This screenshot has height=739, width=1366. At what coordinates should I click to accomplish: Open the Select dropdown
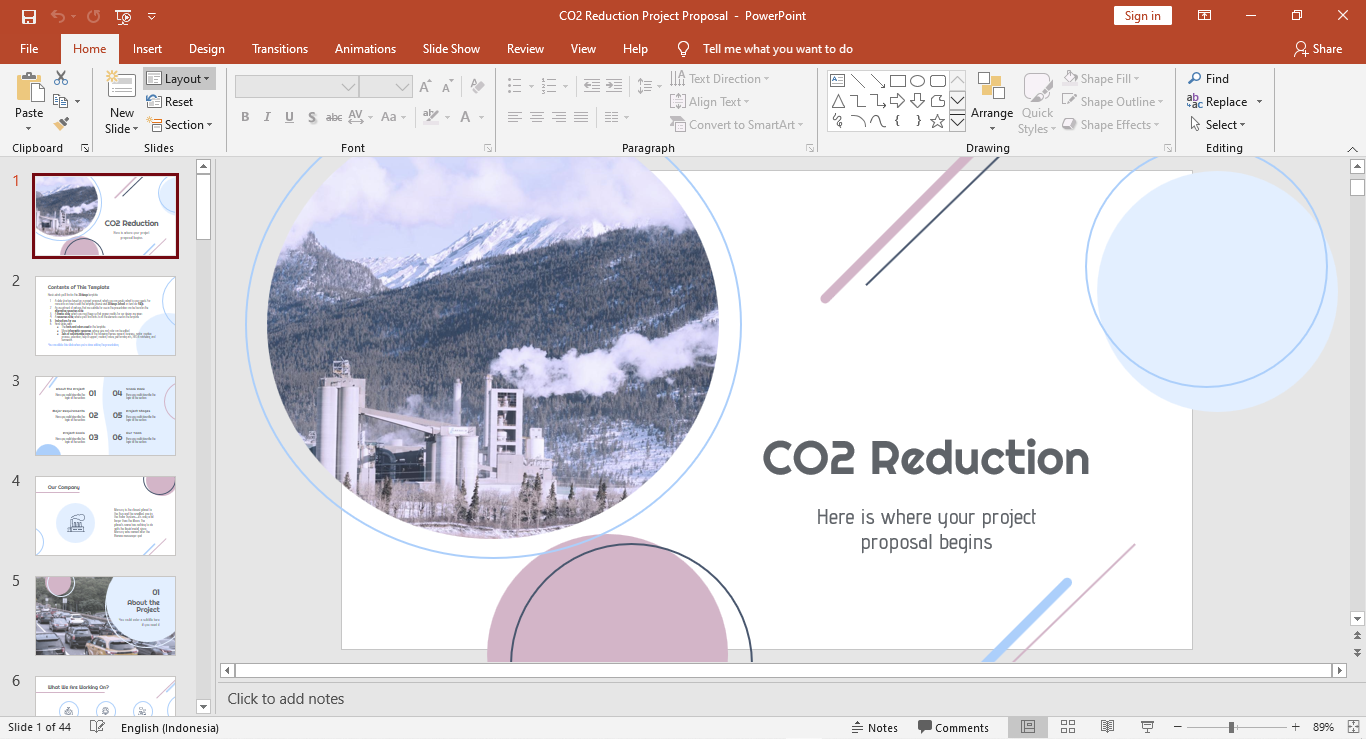1218,124
